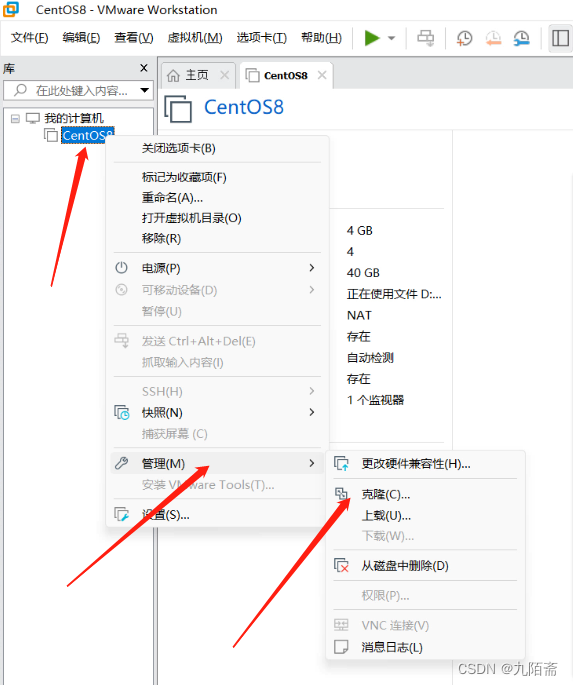Close the CentOS8 tab
This screenshot has height=685, width=573.
(x=322, y=75)
